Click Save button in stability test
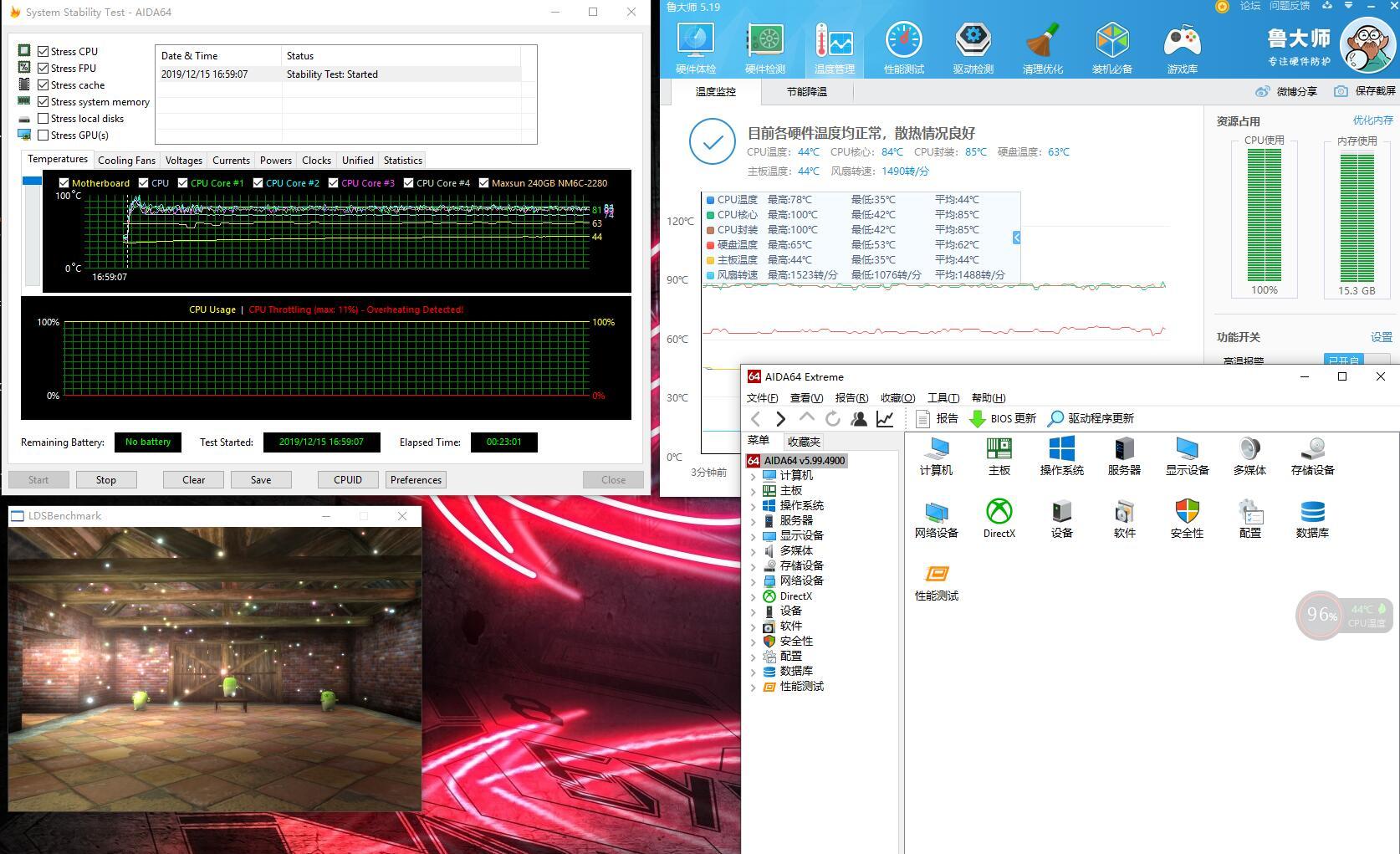This screenshot has height=854, width=1400. [x=261, y=479]
